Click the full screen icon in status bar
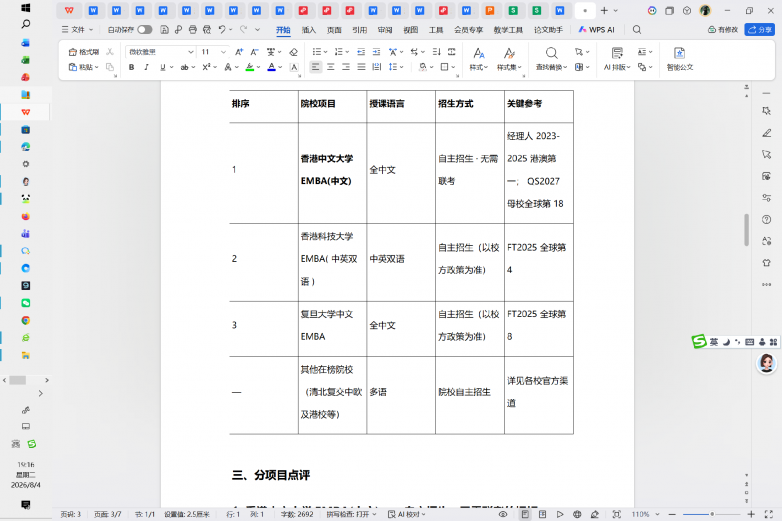This screenshot has height=521, width=782. 769,514
